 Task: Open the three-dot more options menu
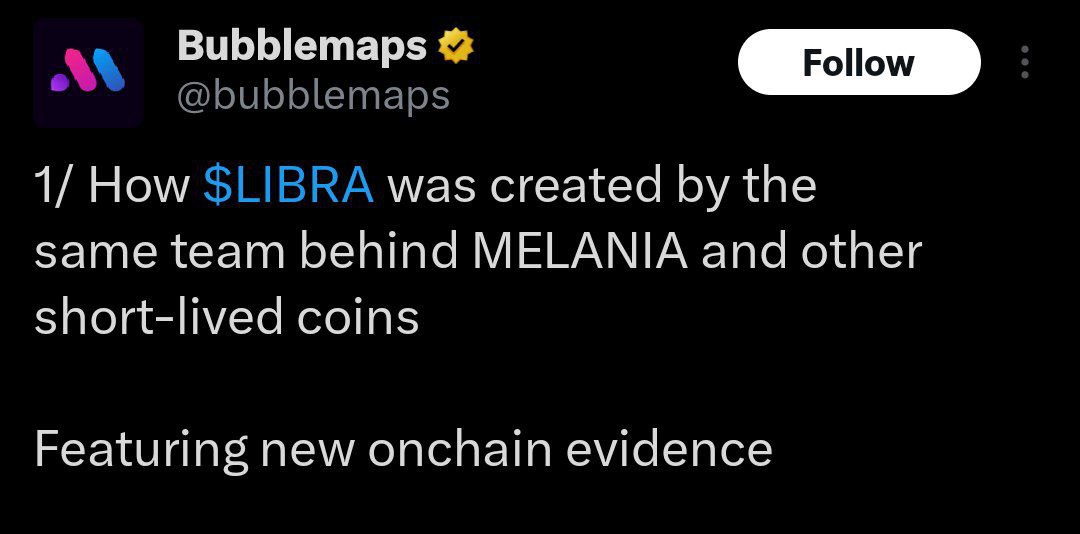coord(1025,62)
